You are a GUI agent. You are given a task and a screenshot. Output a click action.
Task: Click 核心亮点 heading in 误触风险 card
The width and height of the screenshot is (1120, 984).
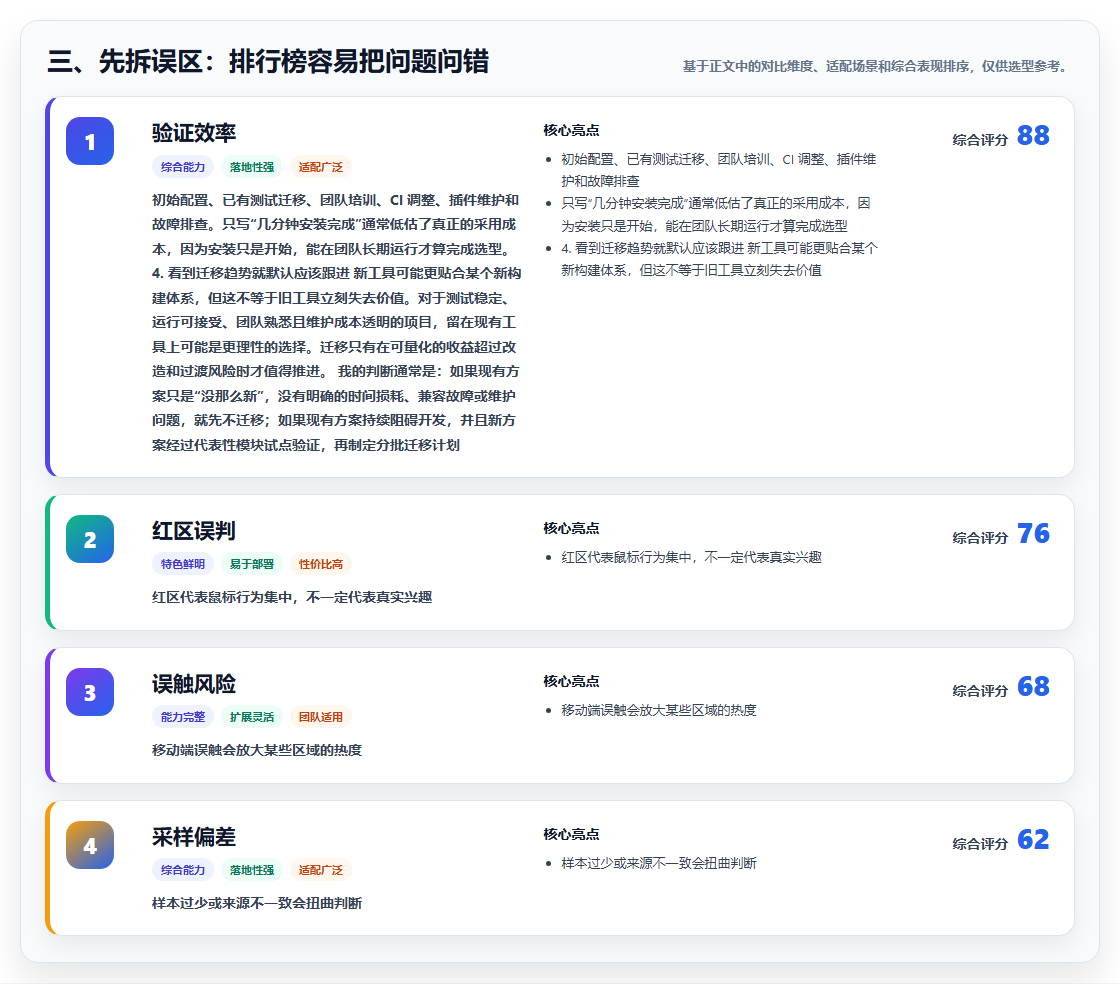(x=571, y=681)
